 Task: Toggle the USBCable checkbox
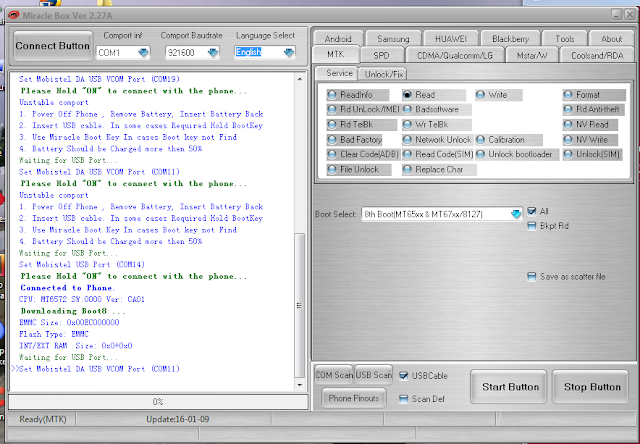(x=403, y=376)
